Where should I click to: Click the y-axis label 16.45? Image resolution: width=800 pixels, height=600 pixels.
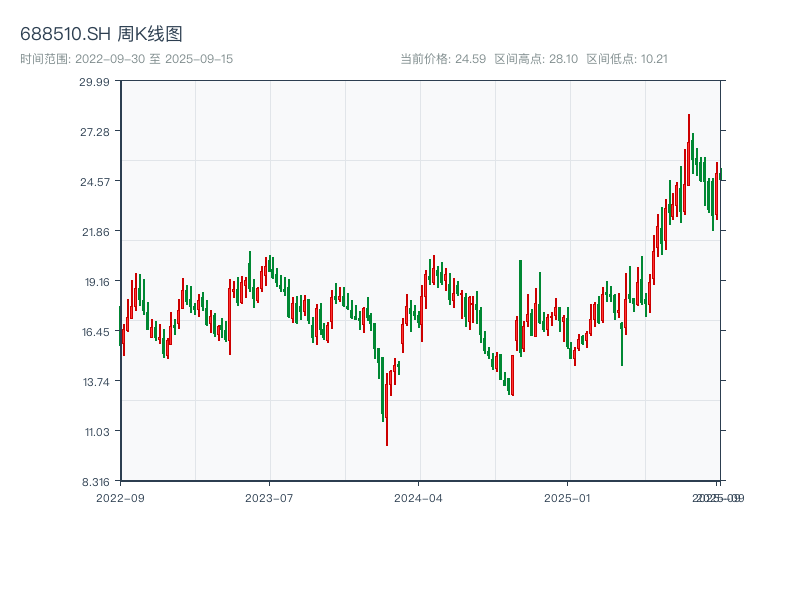pos(96,332)
